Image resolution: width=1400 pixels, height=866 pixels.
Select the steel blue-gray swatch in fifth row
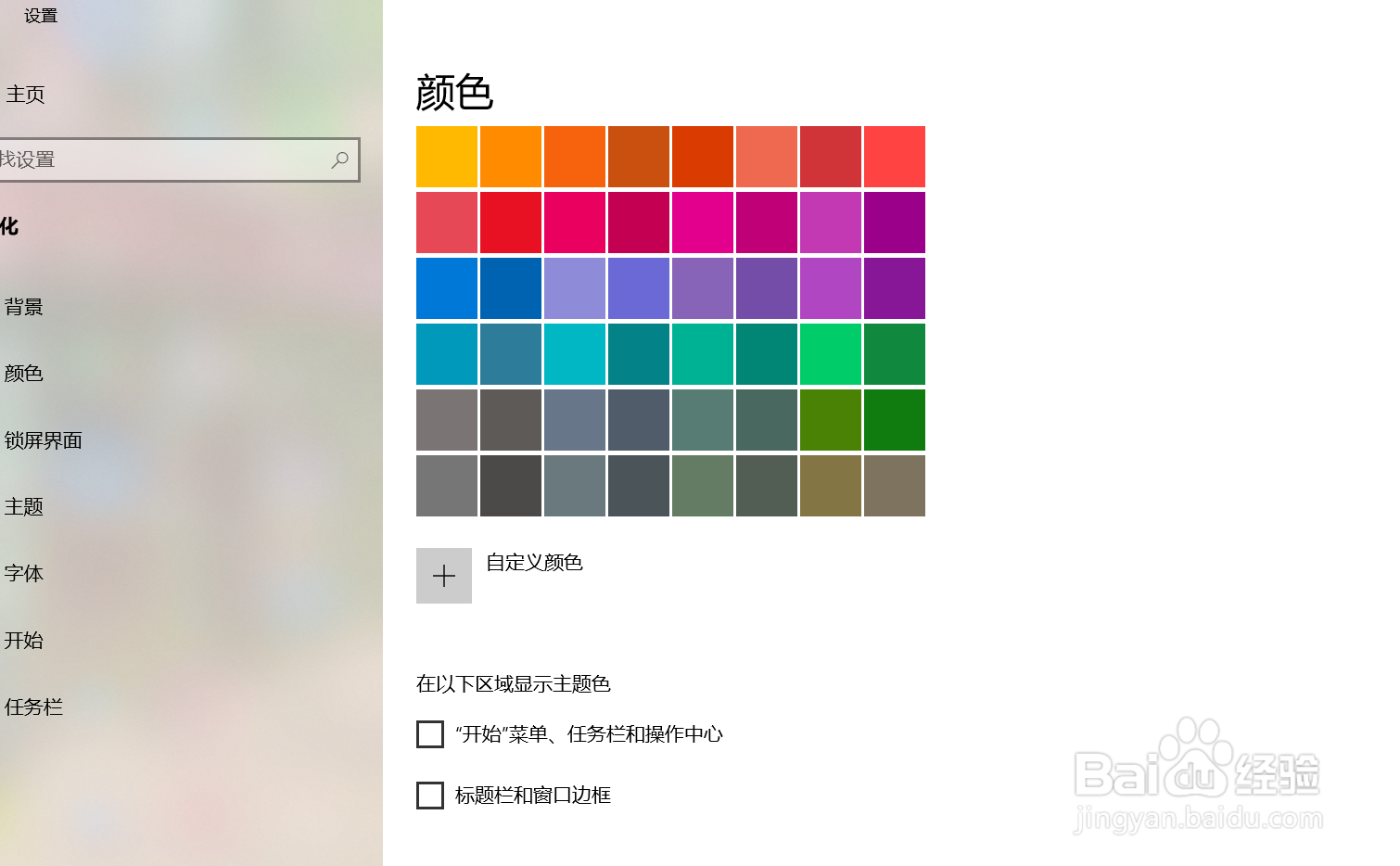(575, 420)
